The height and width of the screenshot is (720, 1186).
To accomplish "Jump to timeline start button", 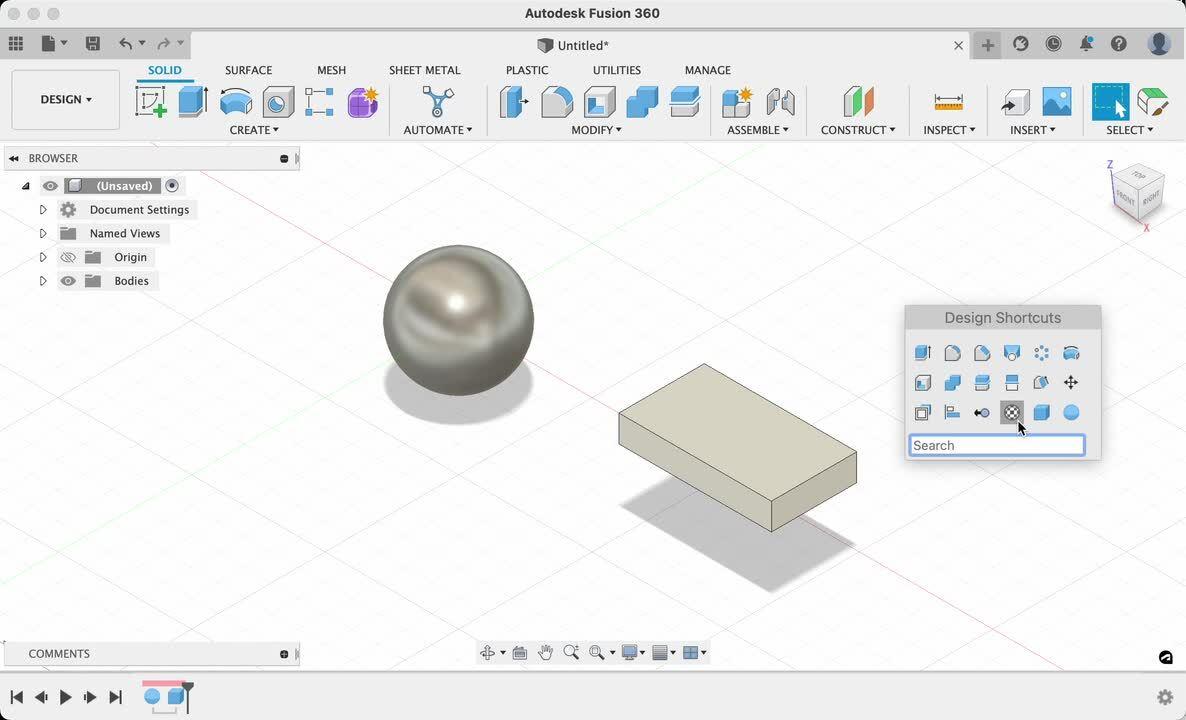I will tap(17, 697).
